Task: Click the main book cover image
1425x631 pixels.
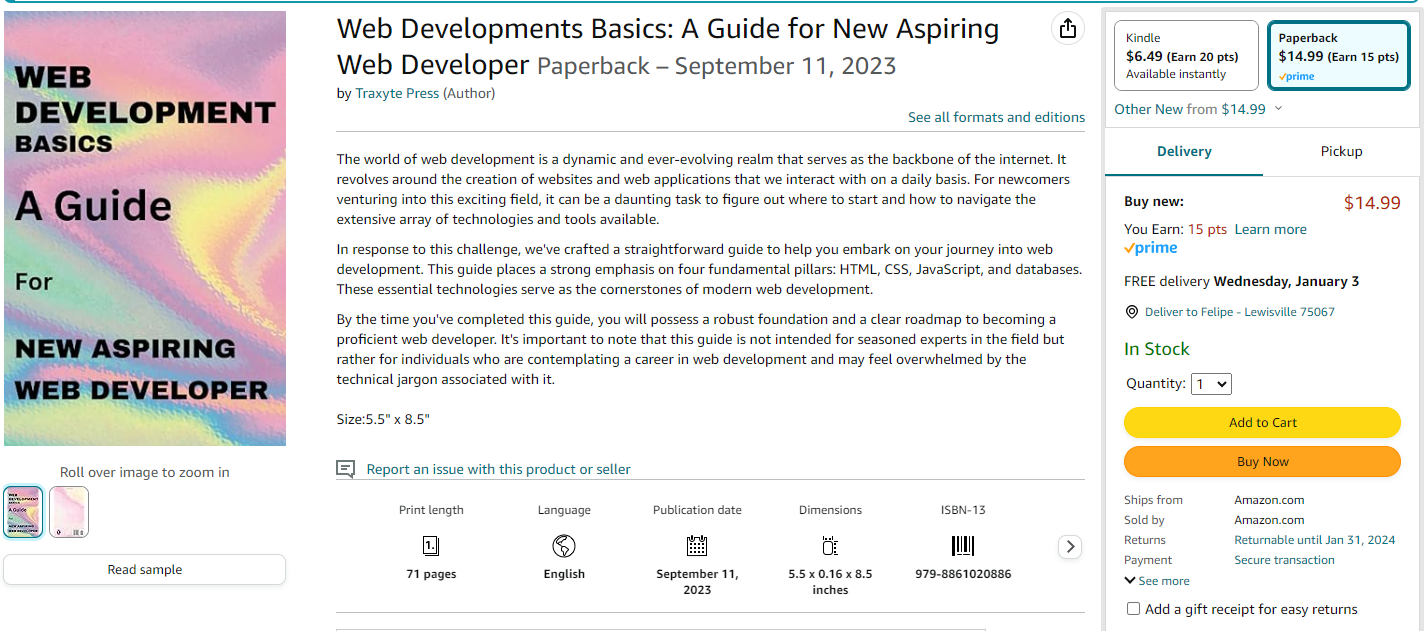Action: click(x=145, y=228)
